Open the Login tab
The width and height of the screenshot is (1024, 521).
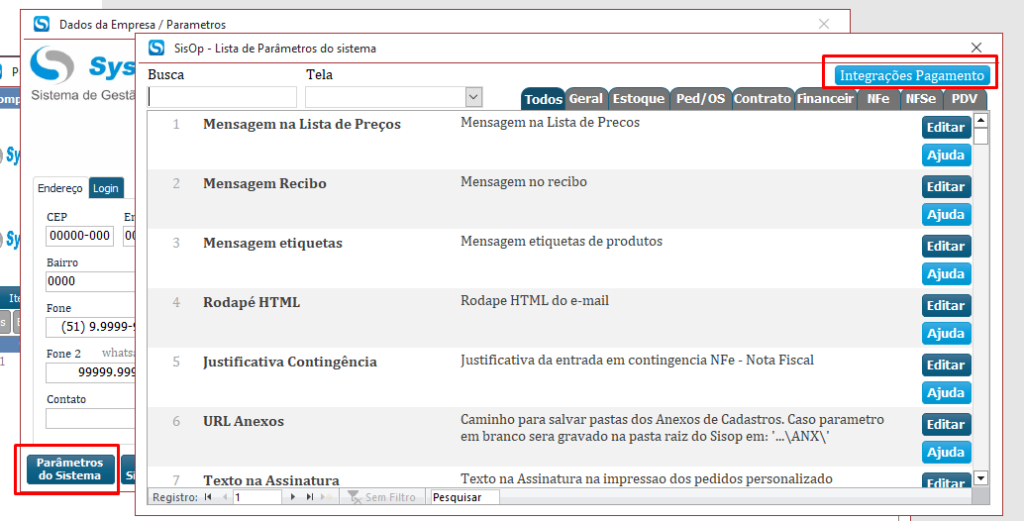[106, 188]
